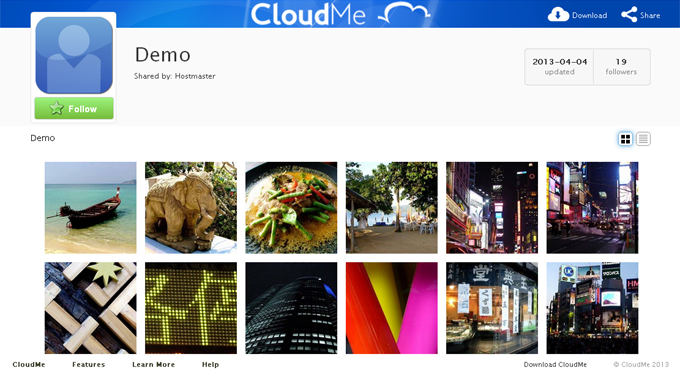The image size is (680, 373).
Task: Open the longtail boat beach photo
Action: [x=90, y=207]
